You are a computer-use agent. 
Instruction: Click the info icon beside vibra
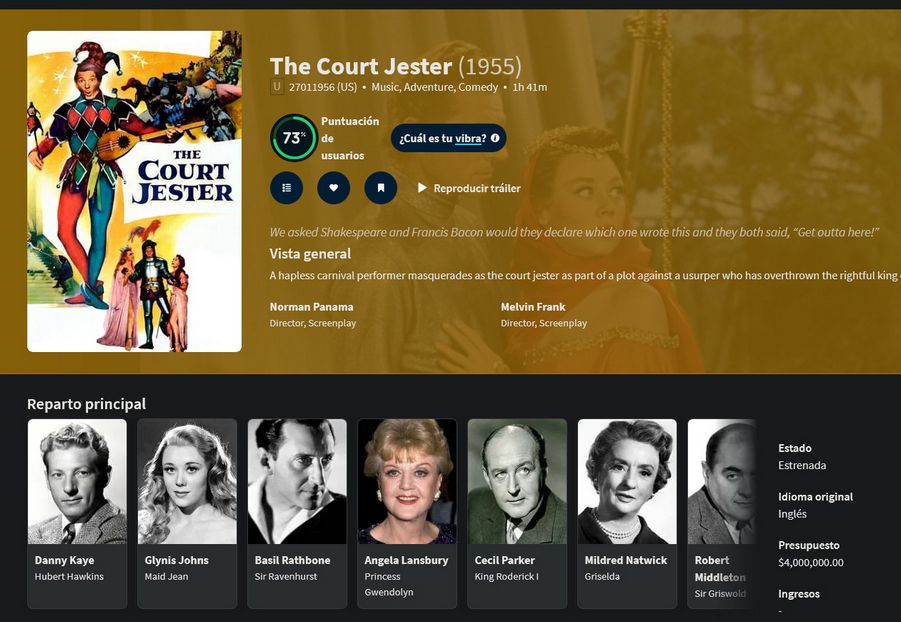click(495, 138)
